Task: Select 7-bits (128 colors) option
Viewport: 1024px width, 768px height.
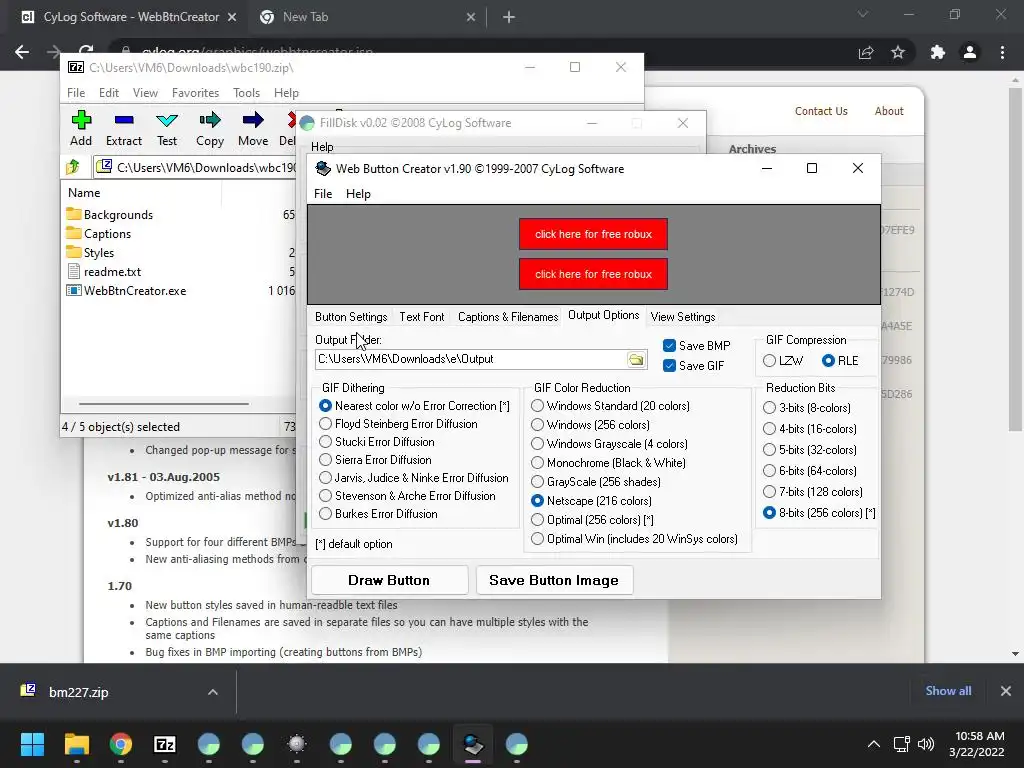Action: pos(769,492)
